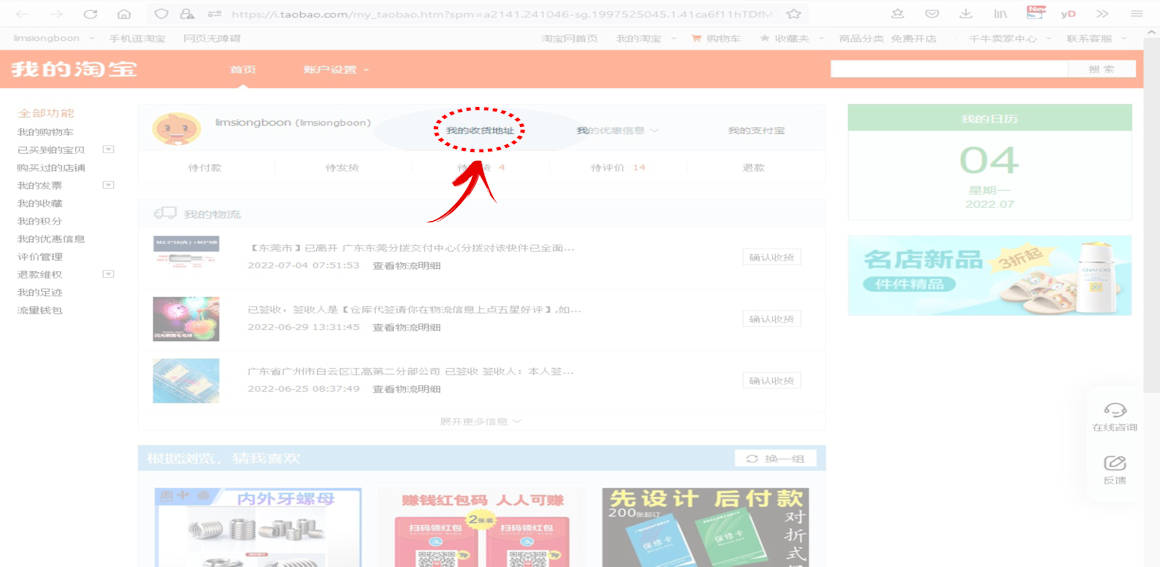1160x567 pixels.
Task: Click inside the search input field
Action: pyautogui.click(x=949, y=69)
